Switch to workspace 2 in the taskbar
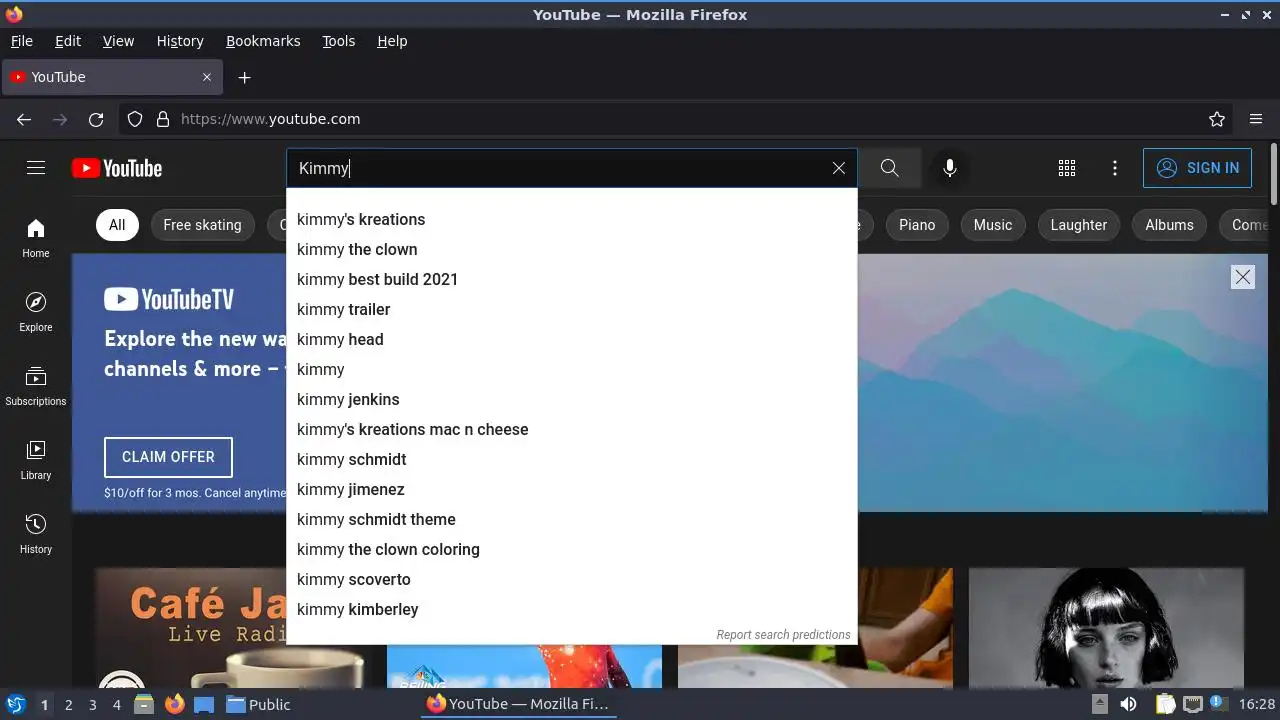 click(68, 704)
